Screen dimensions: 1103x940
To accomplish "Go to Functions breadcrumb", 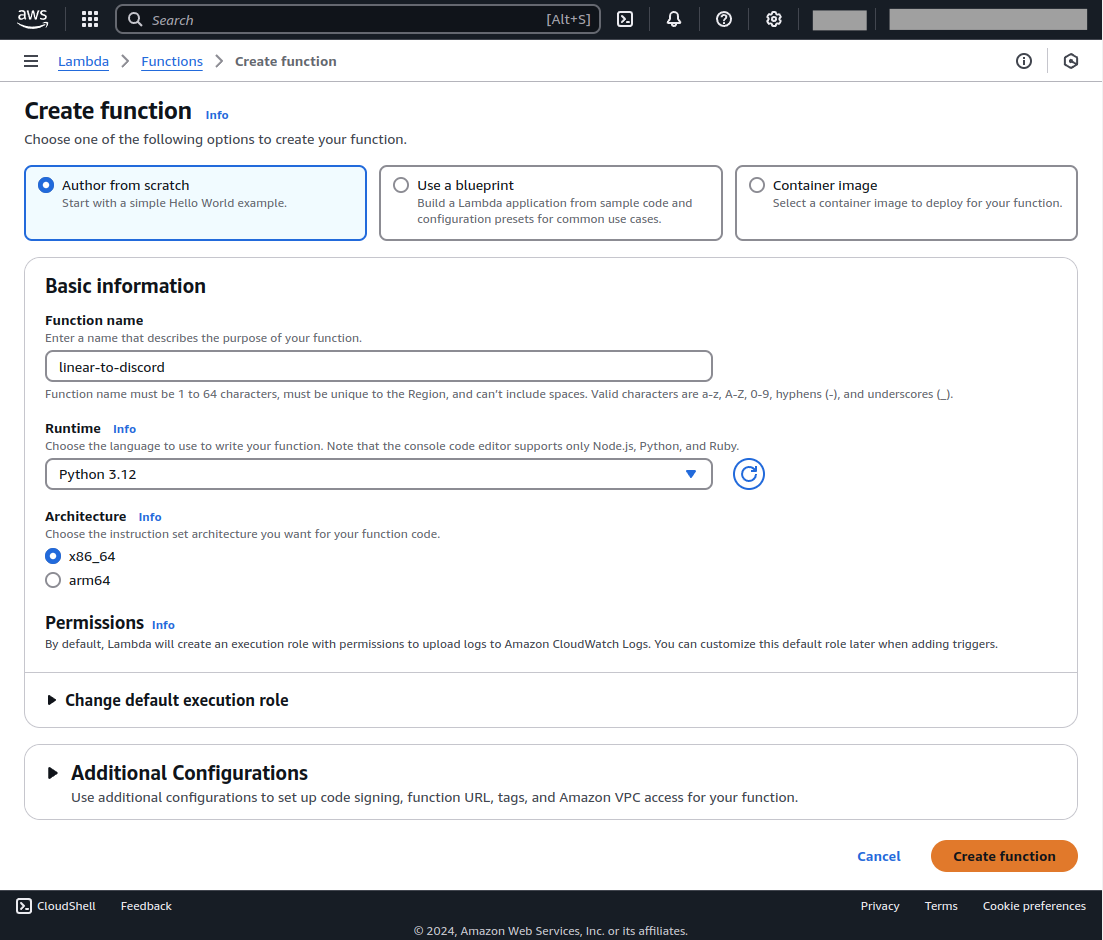I will coord(172,61).
